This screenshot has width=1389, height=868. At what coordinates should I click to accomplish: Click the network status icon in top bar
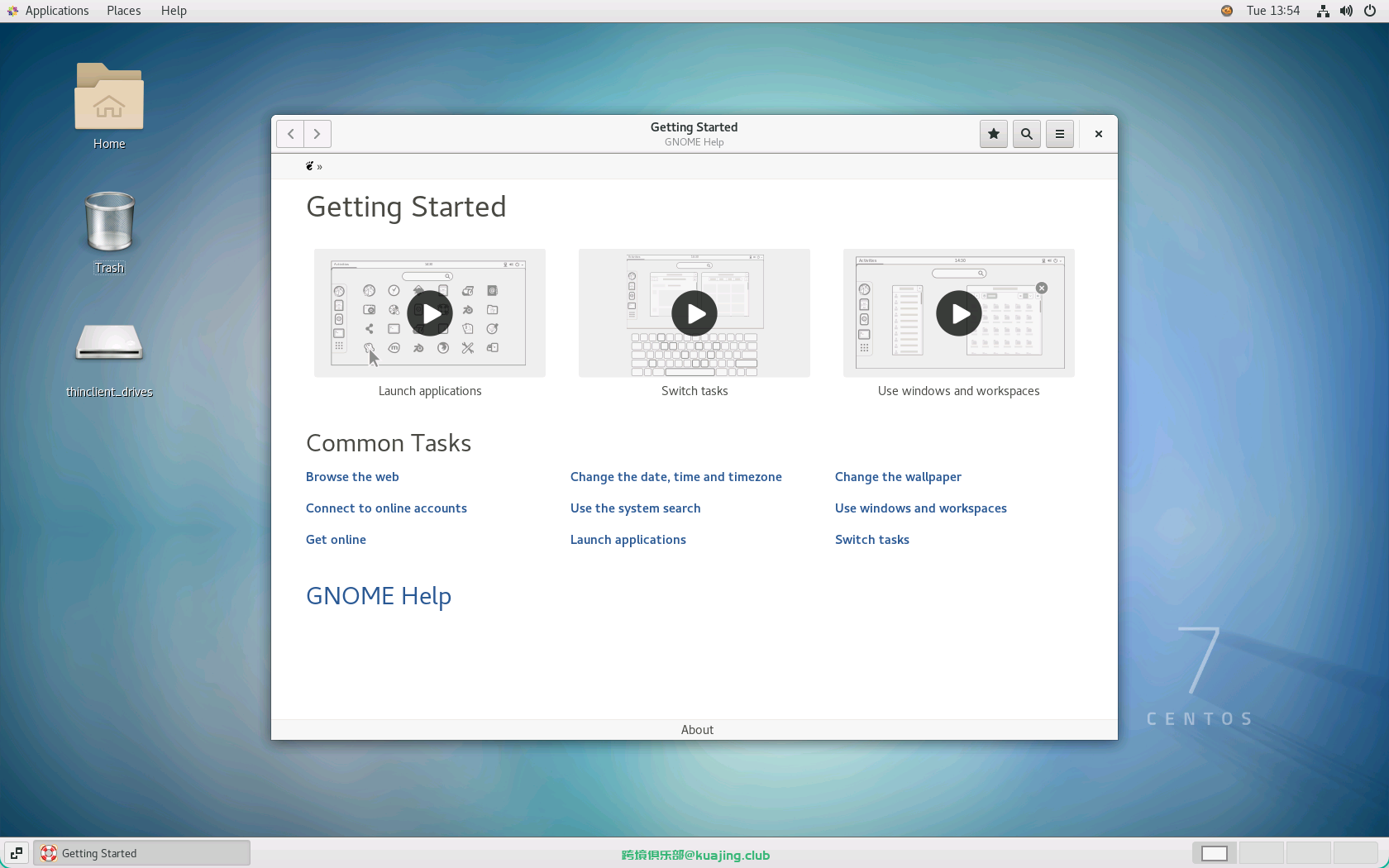[1323, 11]
